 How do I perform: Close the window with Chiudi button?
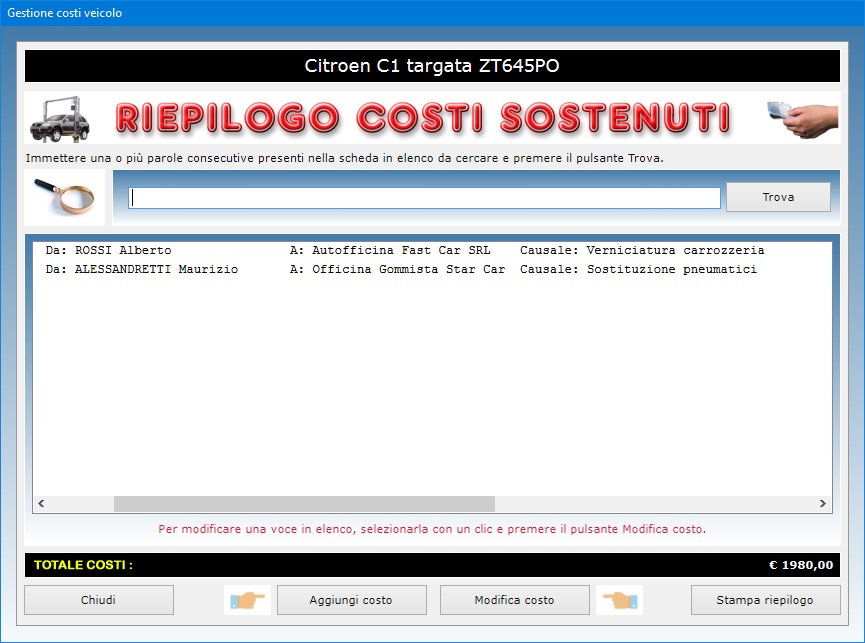pyautogui.click(x=99, y=600)
